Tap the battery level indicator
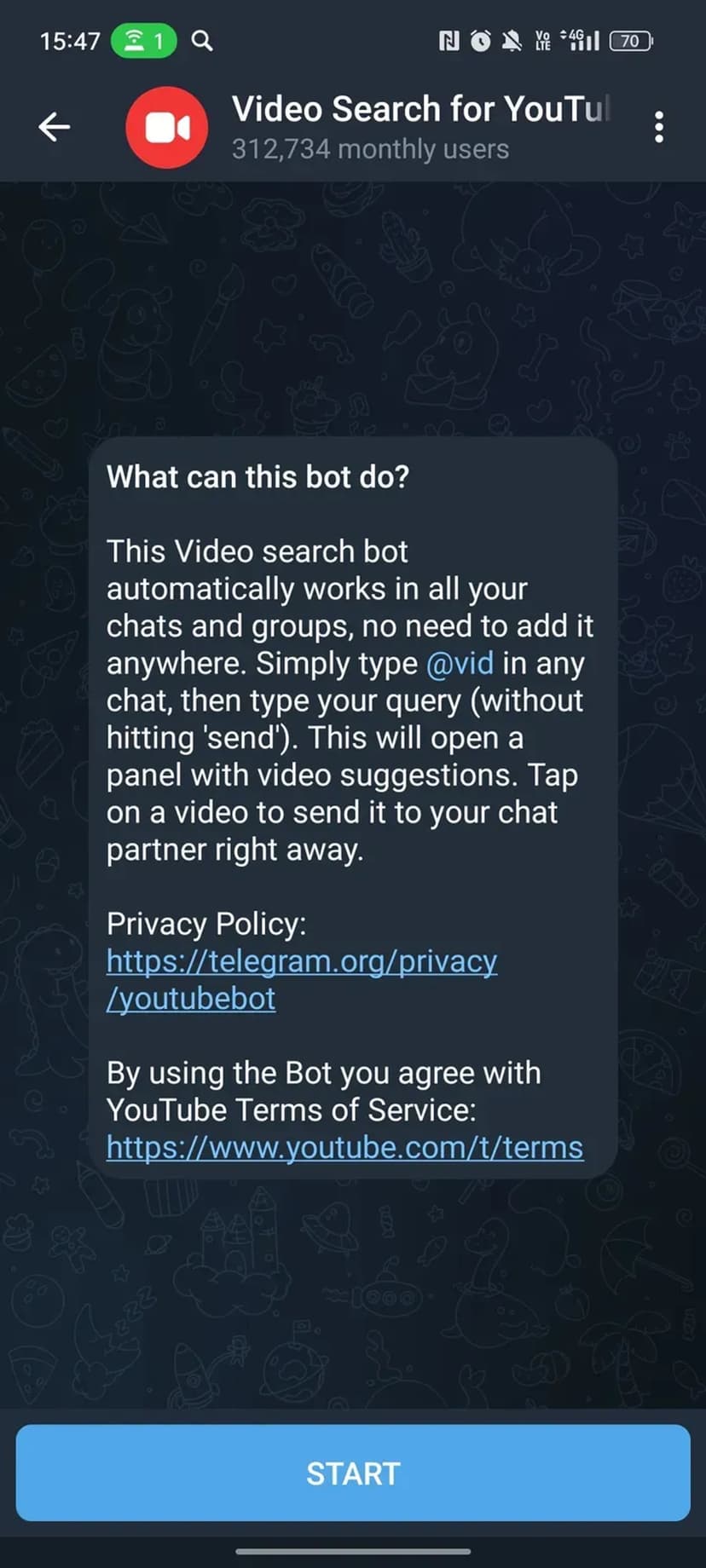Image resolution: width=706 pixels, height=1568 pixels. (631, 40)
